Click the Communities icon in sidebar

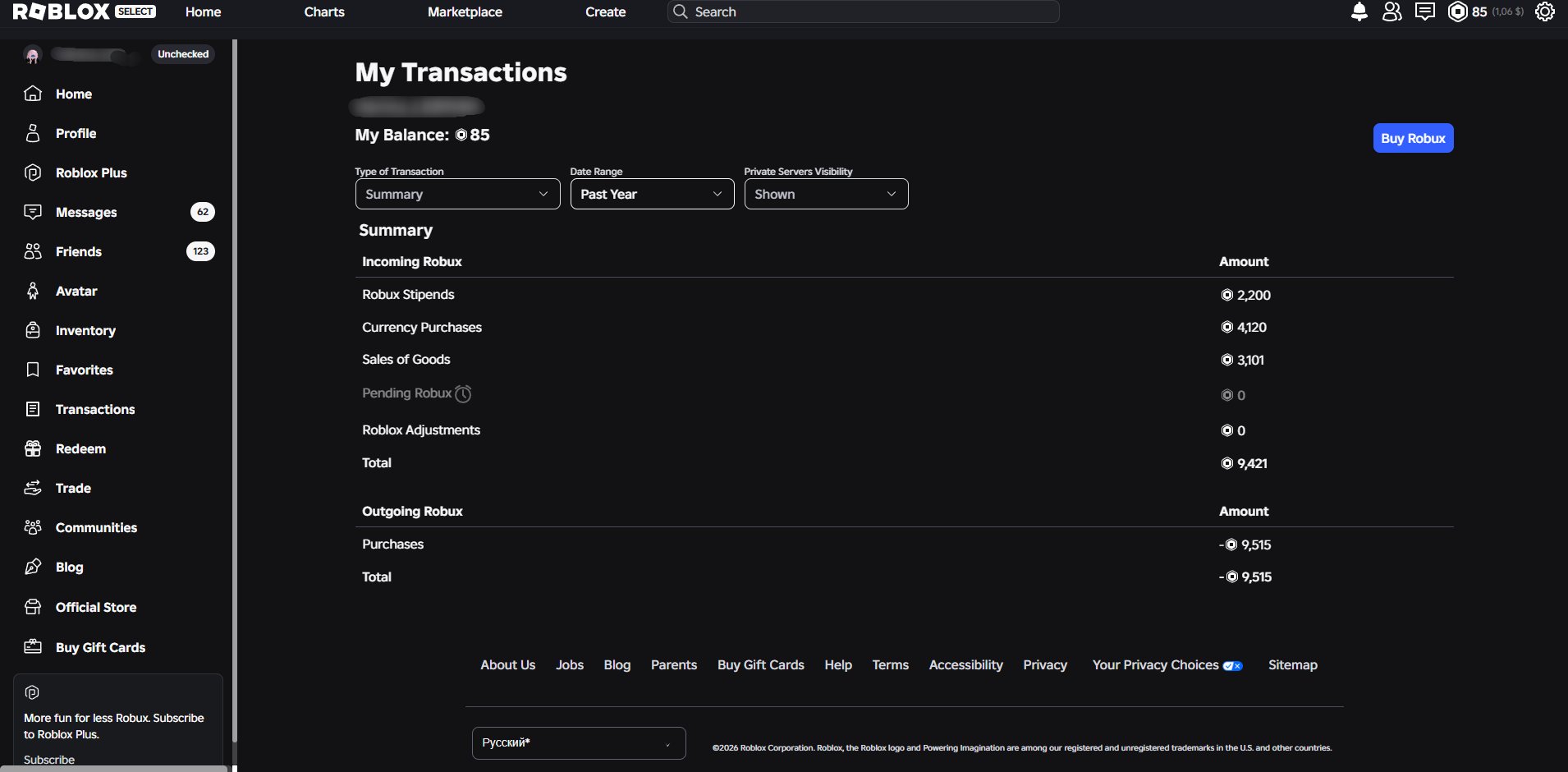pos(33,527)
